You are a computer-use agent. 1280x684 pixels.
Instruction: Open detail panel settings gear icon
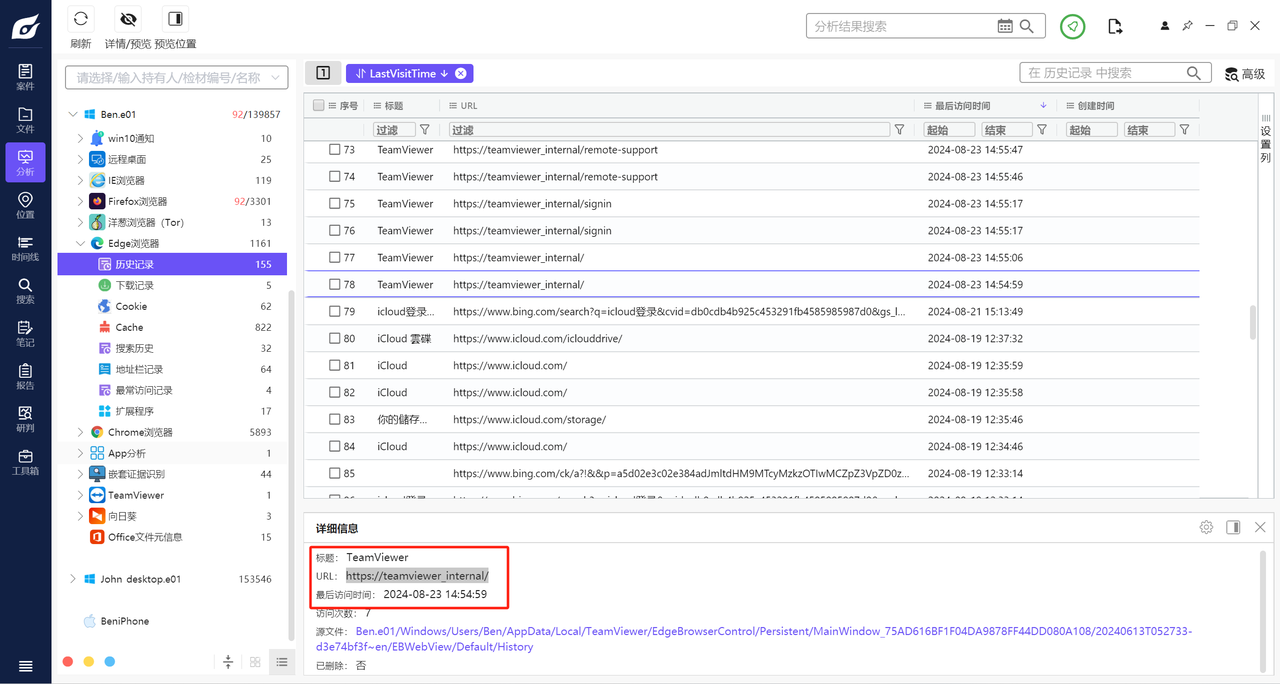pyautogui.click(x=1206, y=527)
